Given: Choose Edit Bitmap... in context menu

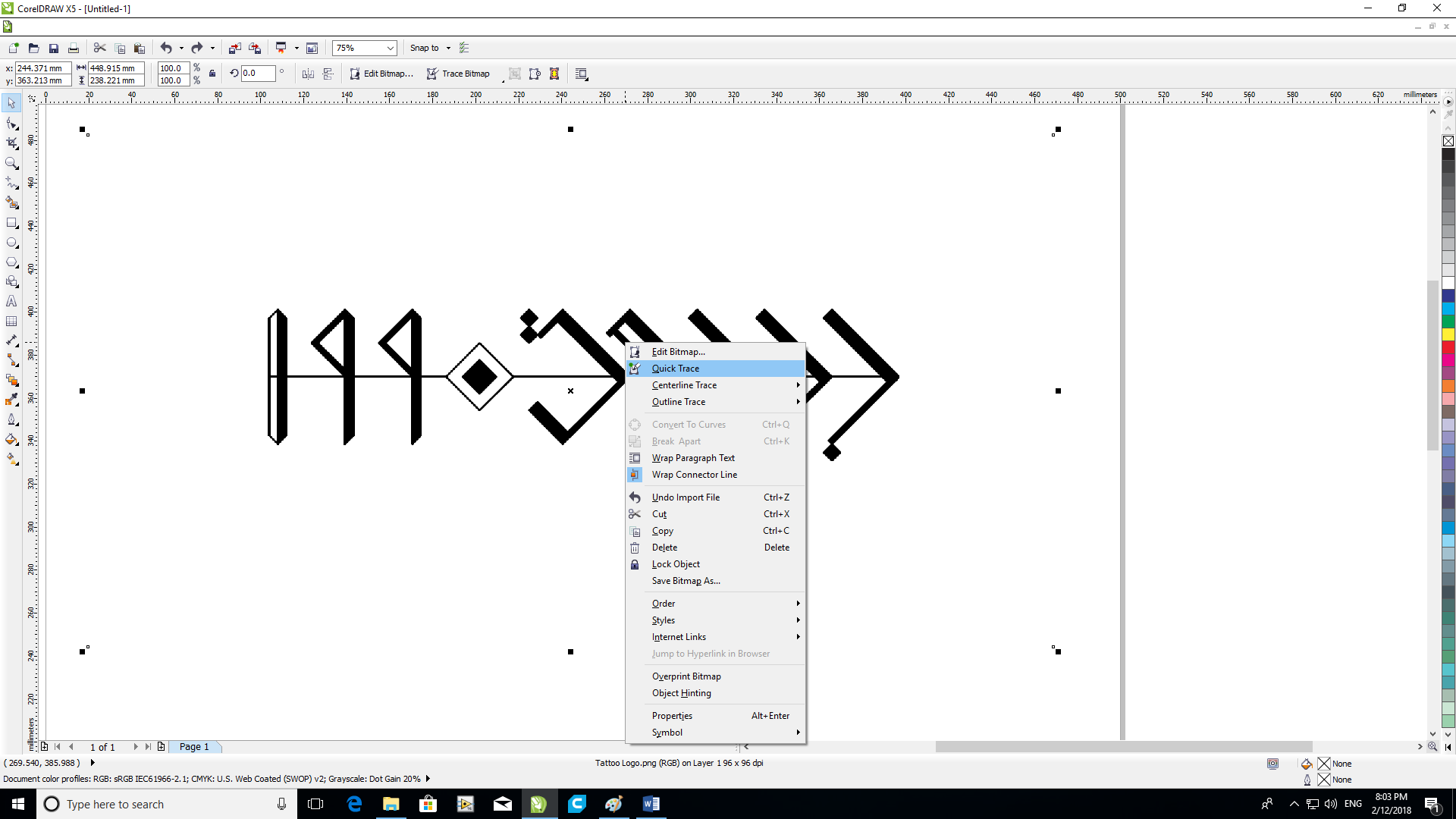Looking at the screenshot, I should tap(715, 352).
